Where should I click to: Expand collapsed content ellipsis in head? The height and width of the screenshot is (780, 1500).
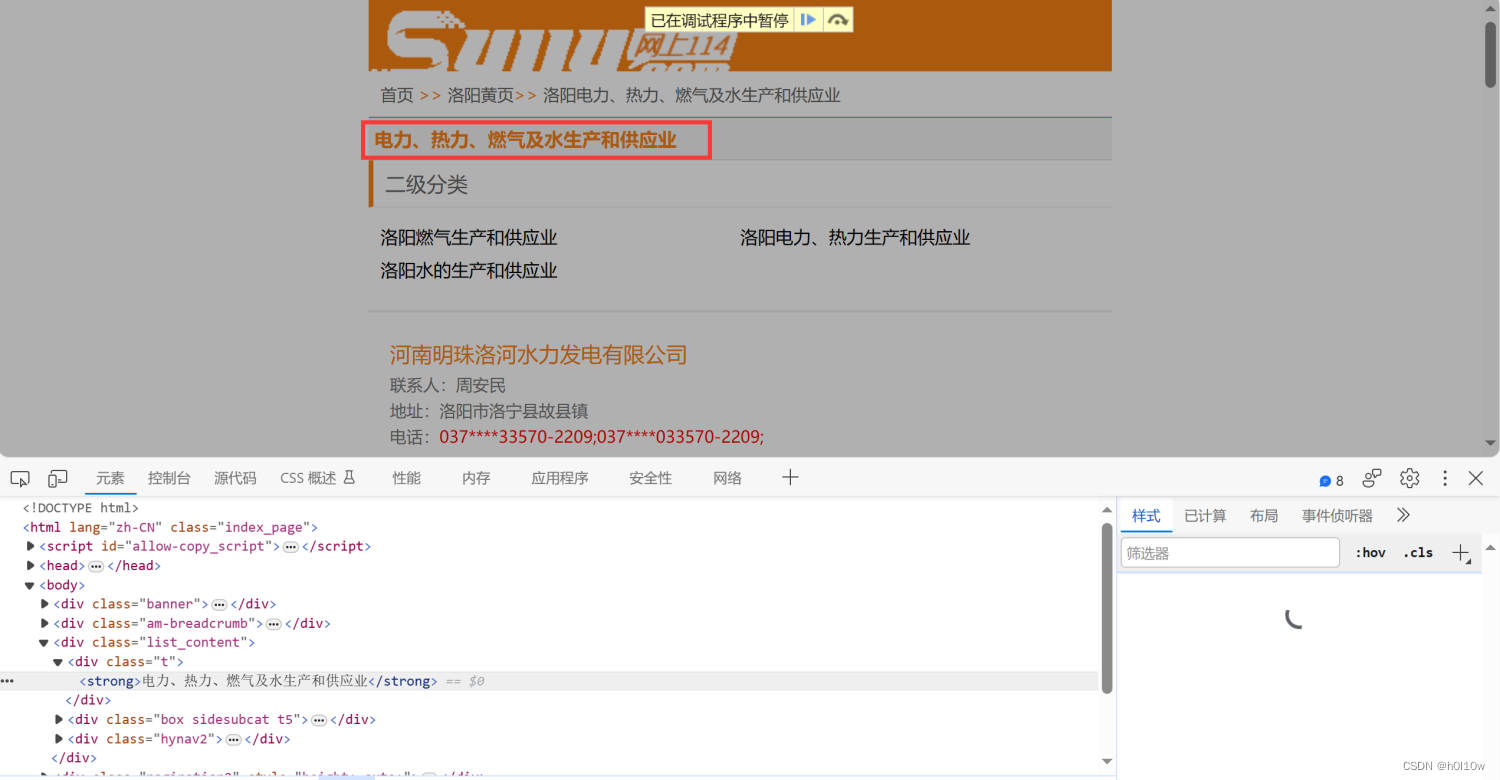pyautogui.click(x=97, y=566)
